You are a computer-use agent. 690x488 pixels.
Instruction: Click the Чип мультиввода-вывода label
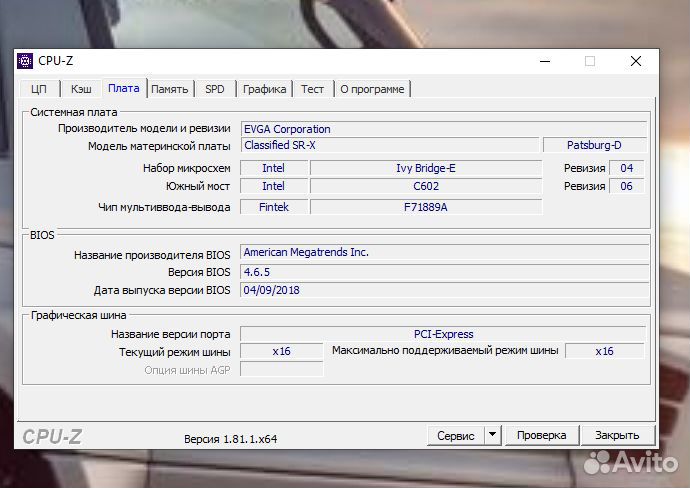[164, 207]
